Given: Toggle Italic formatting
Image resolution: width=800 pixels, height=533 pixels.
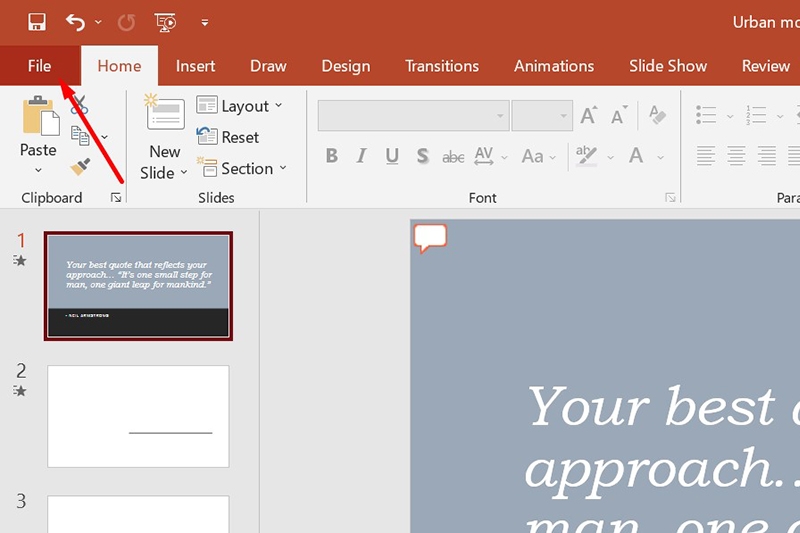Looking at the screenshot, I should [x=362, y=156].
